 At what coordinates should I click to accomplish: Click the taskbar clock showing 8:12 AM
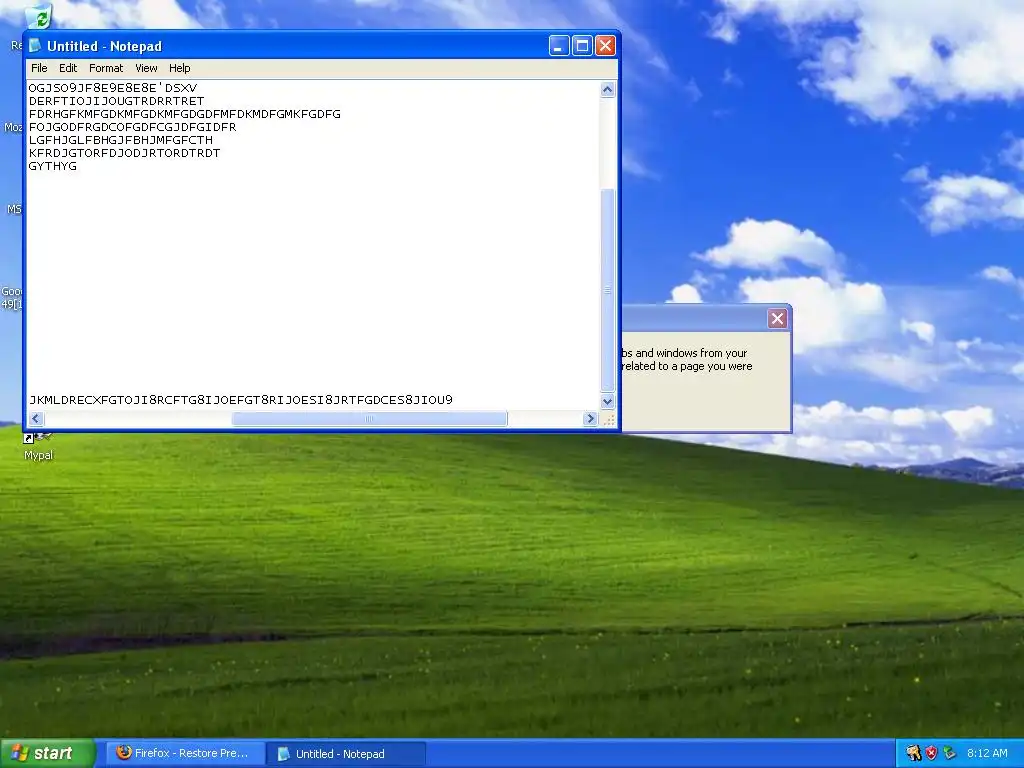[987, 754]
